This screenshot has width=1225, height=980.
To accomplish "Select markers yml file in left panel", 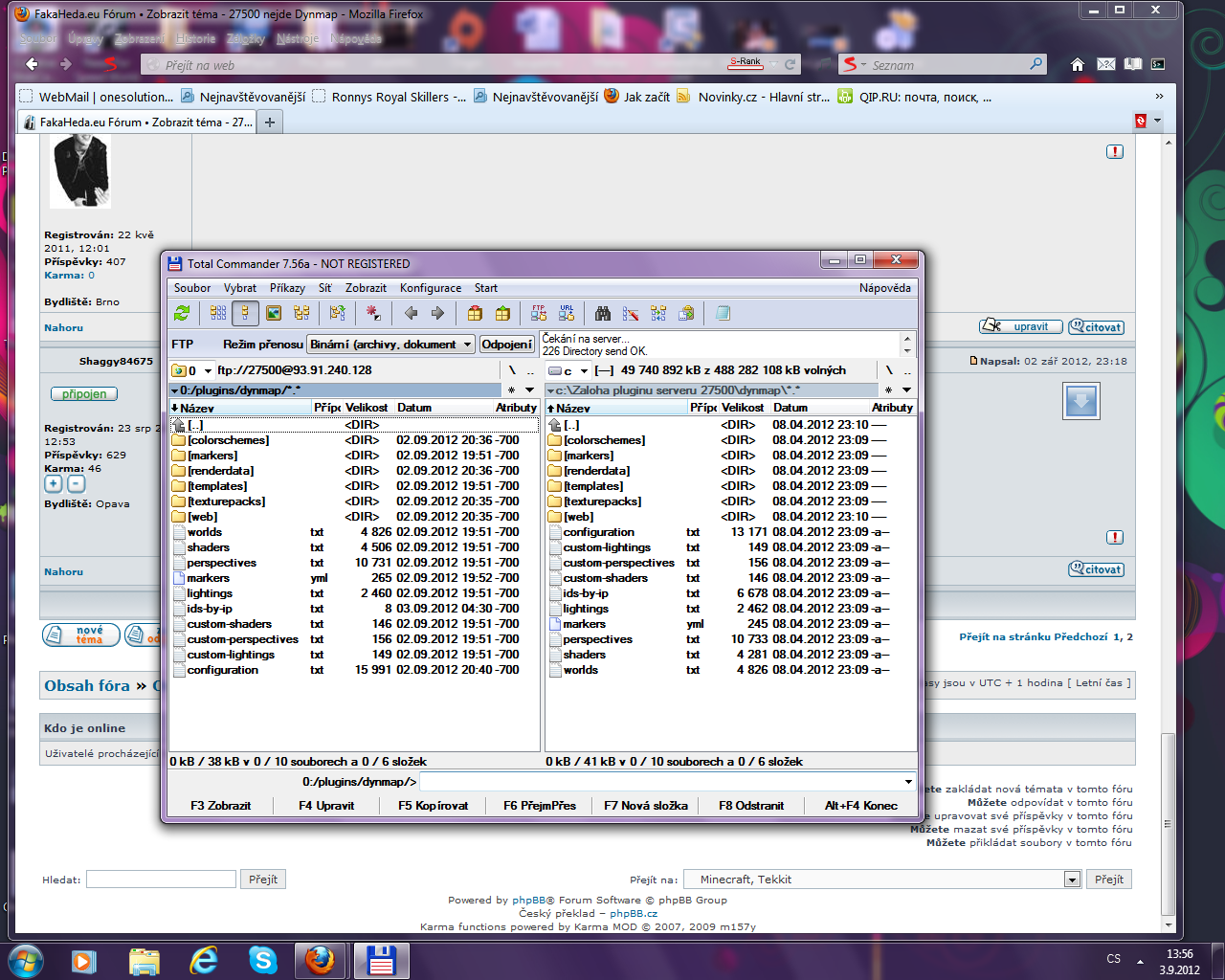I will point(209,578).
